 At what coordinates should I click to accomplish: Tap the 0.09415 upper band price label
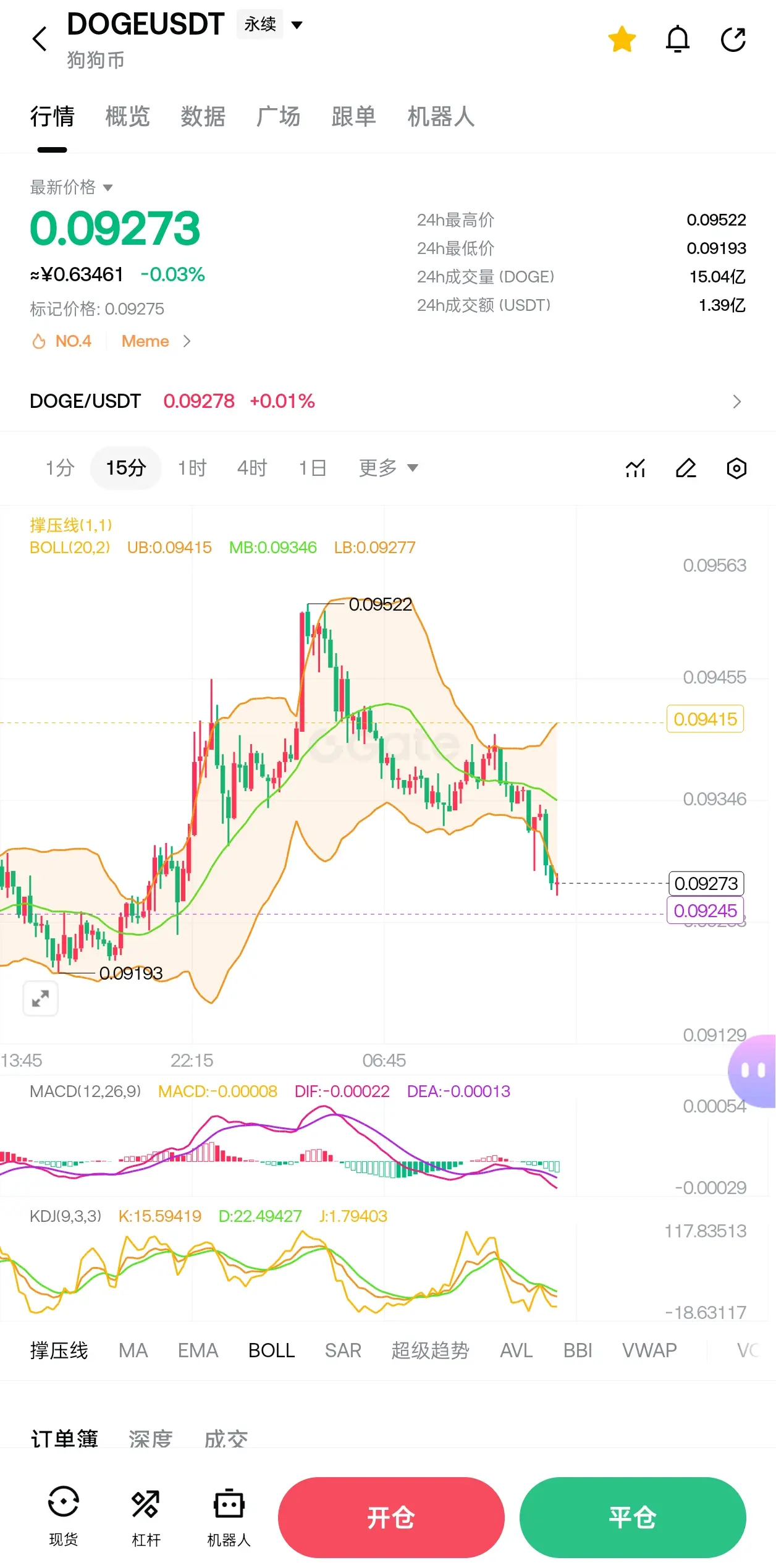click(705, 719)
